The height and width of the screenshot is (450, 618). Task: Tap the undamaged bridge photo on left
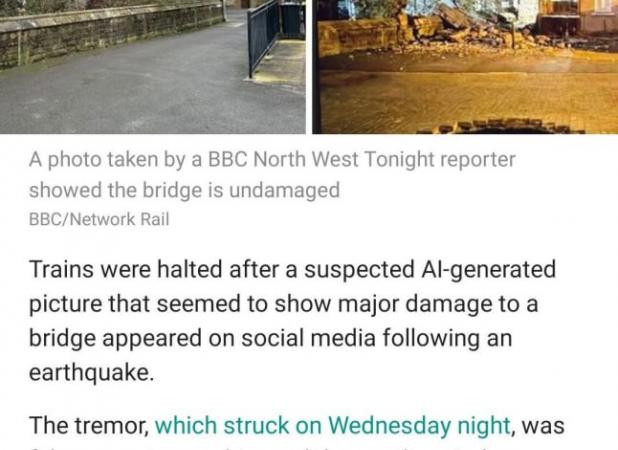(153, 67)
